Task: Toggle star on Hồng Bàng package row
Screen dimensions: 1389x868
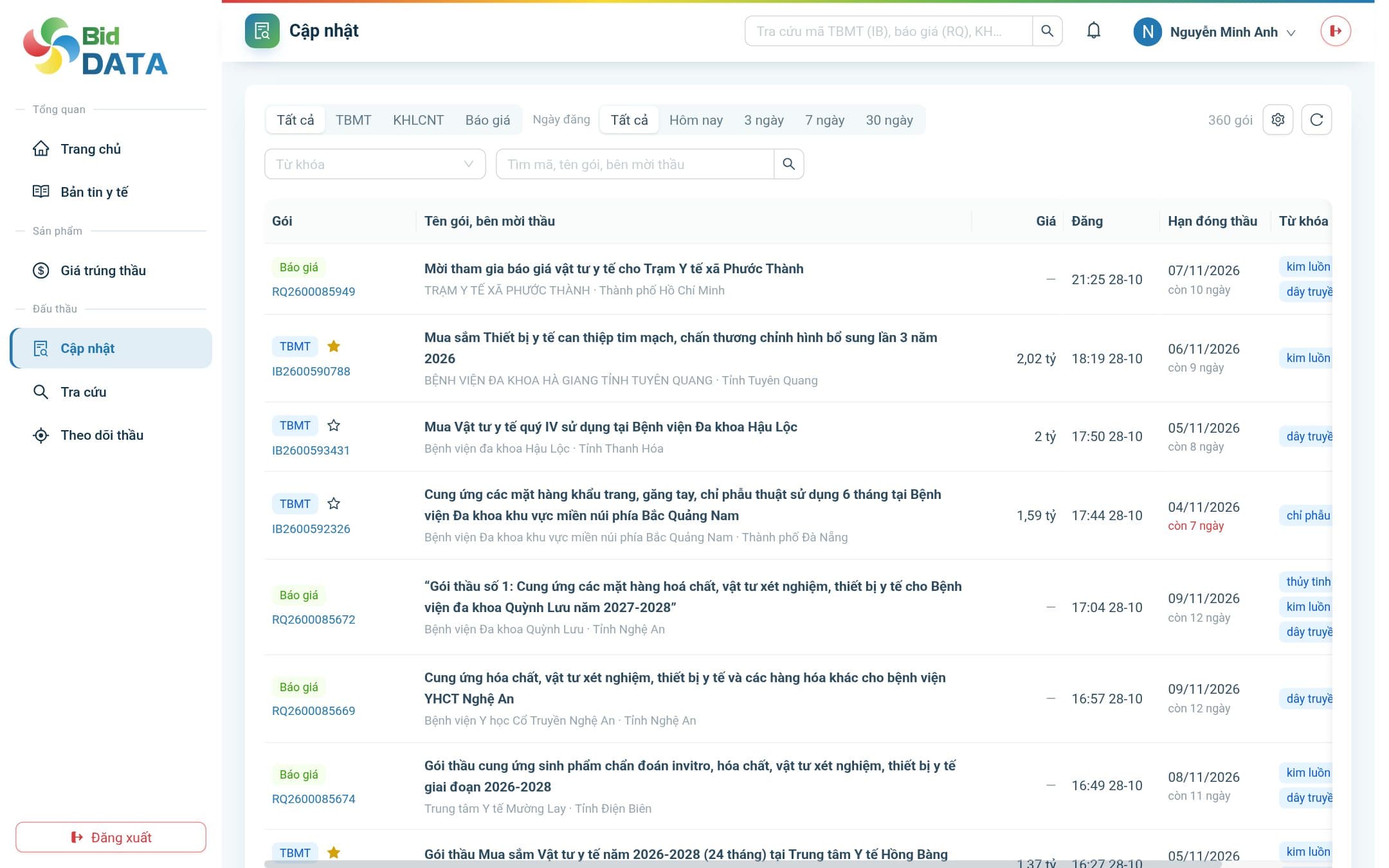Action: [334, 853]
